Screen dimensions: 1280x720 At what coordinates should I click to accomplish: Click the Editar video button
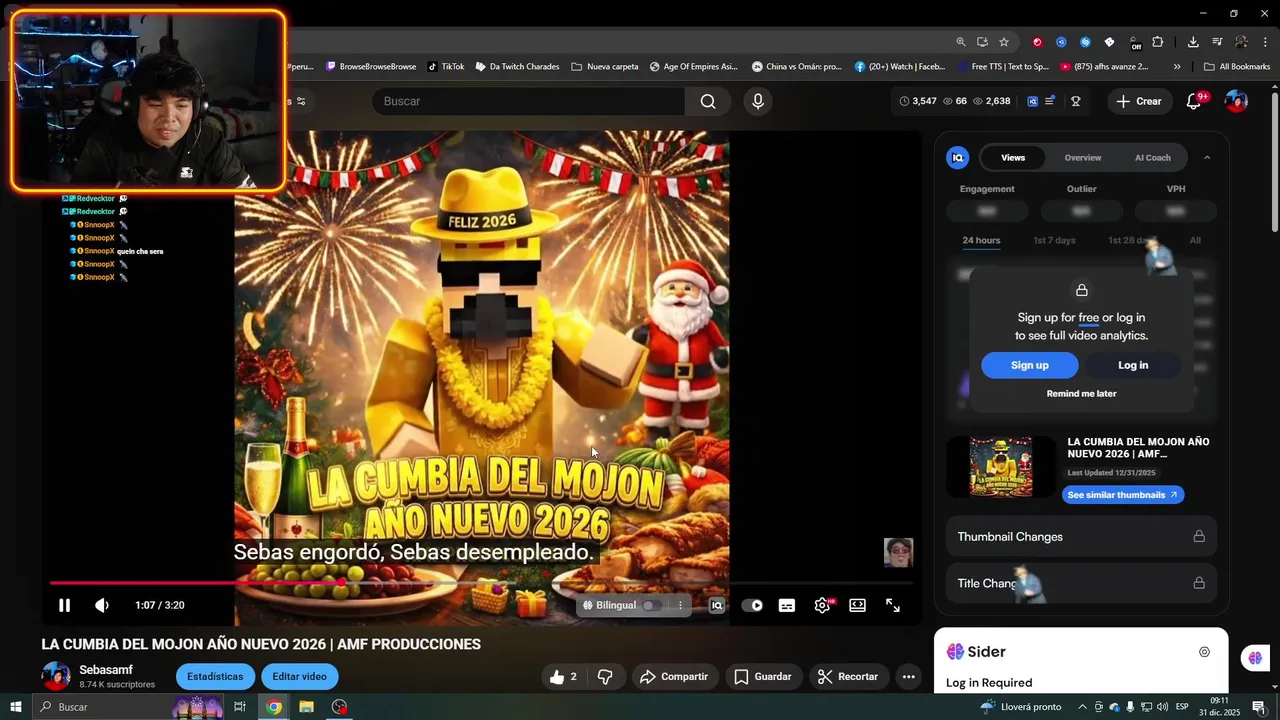(x=299, y=677)
